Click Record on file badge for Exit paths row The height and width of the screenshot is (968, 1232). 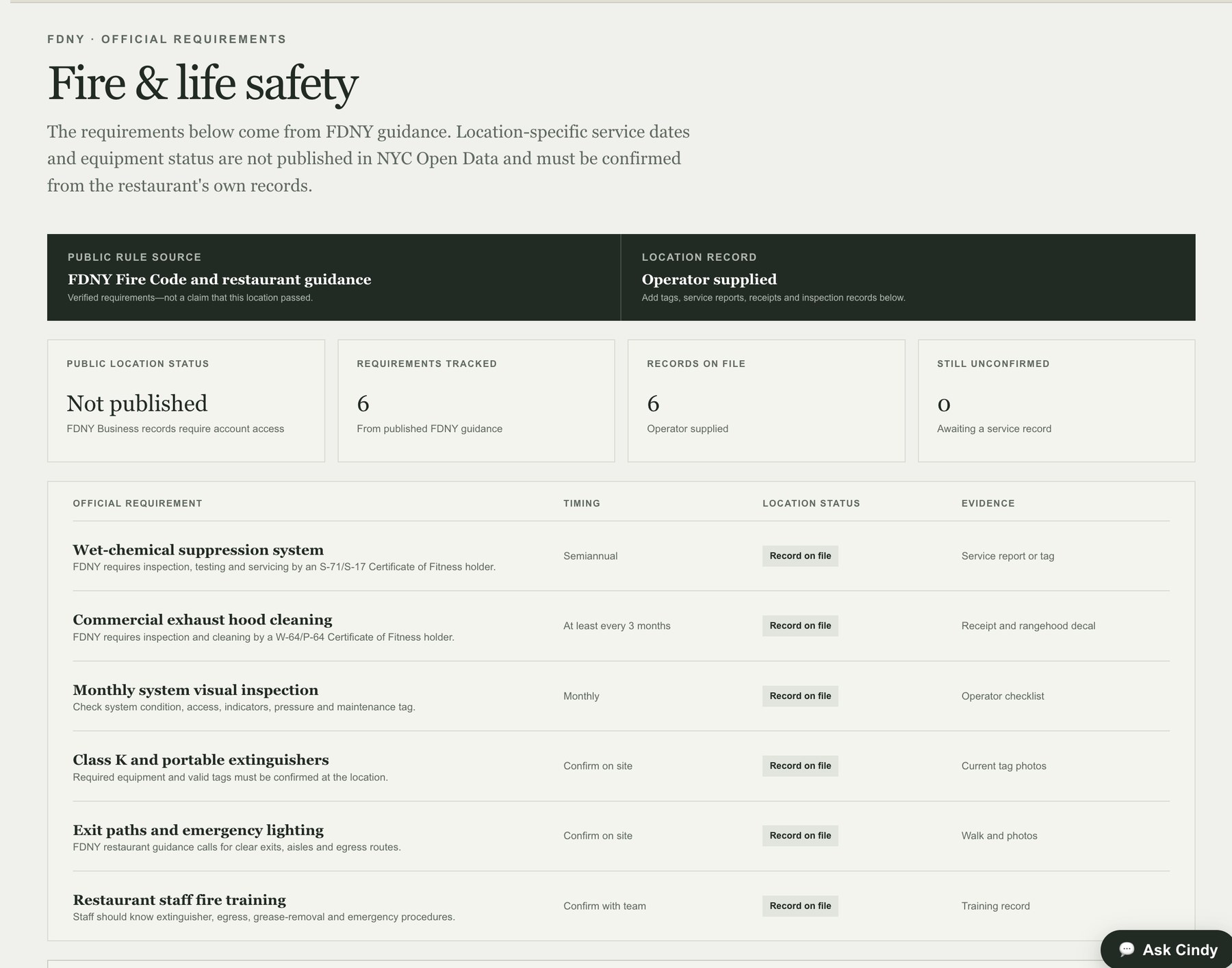pos(800,836)
